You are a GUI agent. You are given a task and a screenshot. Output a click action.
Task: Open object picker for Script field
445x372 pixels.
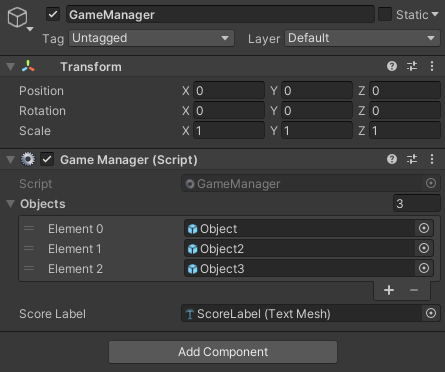point(431,183)
